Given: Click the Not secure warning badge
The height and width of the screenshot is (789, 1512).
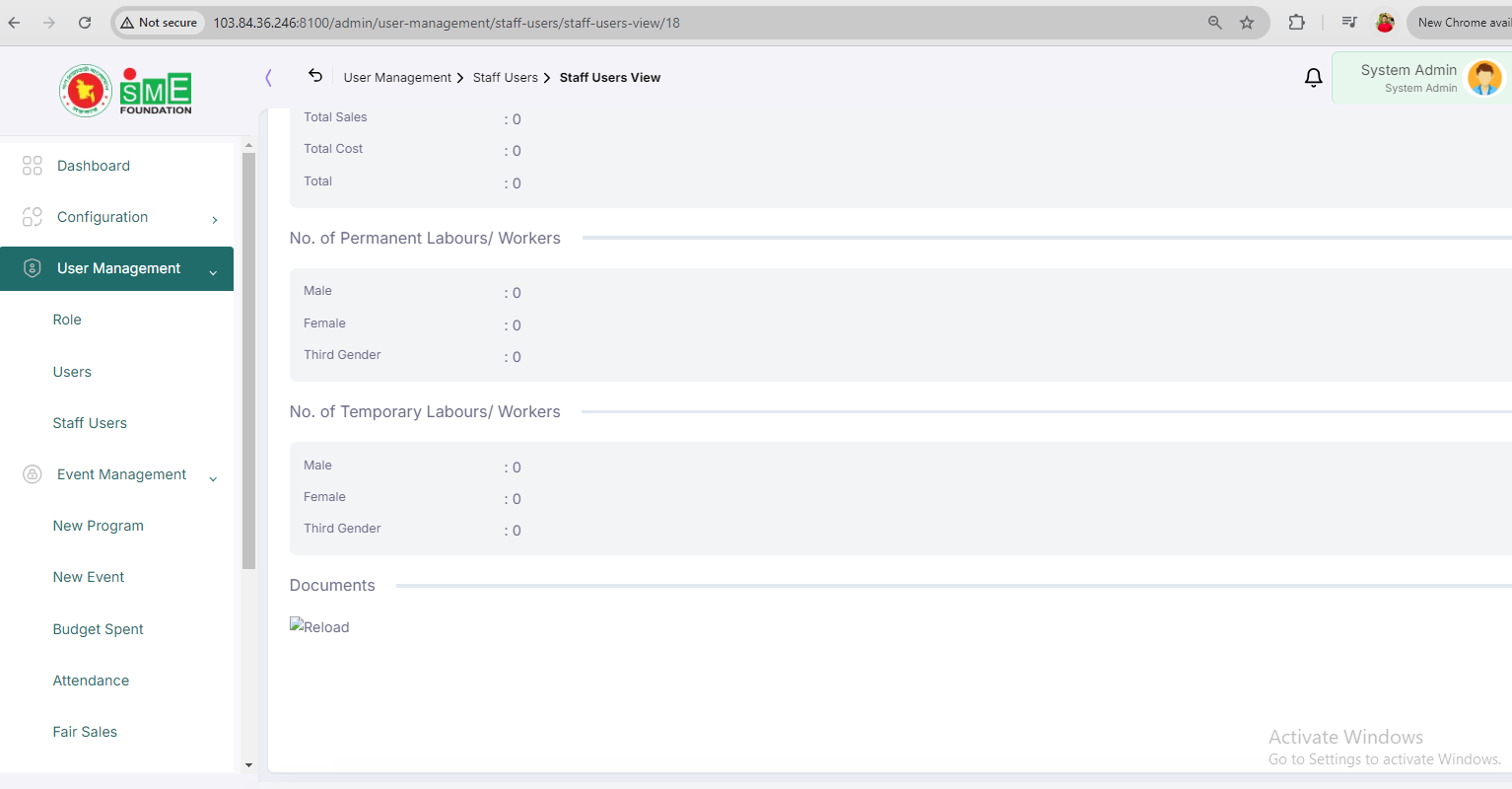Looking at the screenshot, I should click(x=160, y=23).
